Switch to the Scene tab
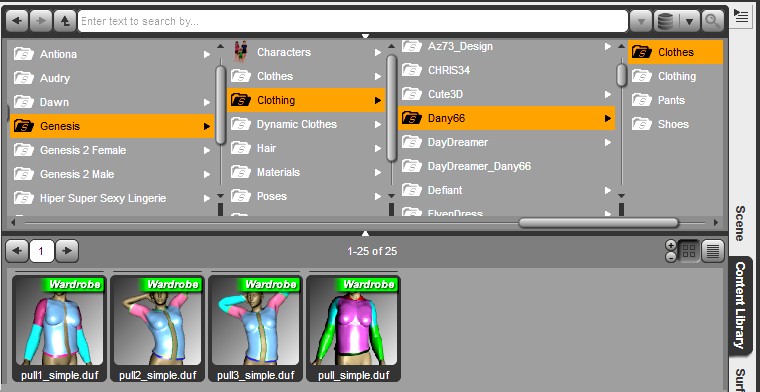Viewport: 760px width, 392px height. pos(739,223)
